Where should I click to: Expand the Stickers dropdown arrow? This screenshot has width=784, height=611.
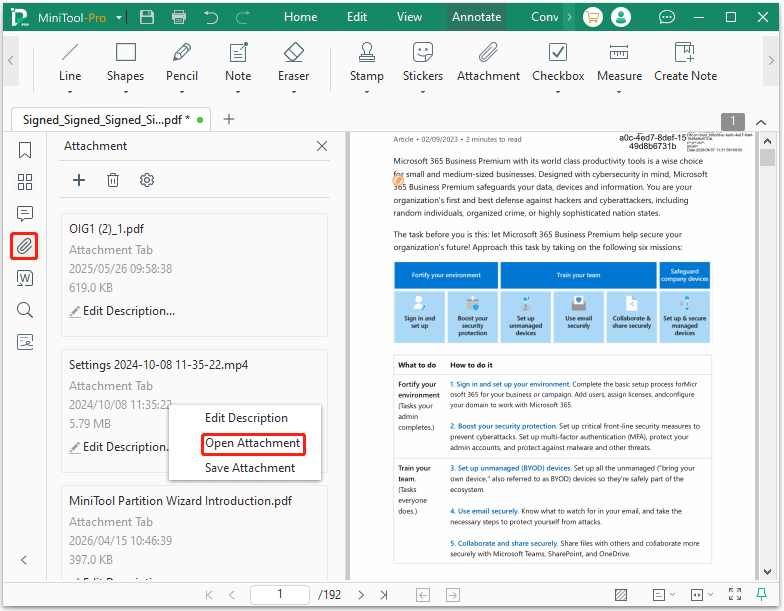(422, 92)
